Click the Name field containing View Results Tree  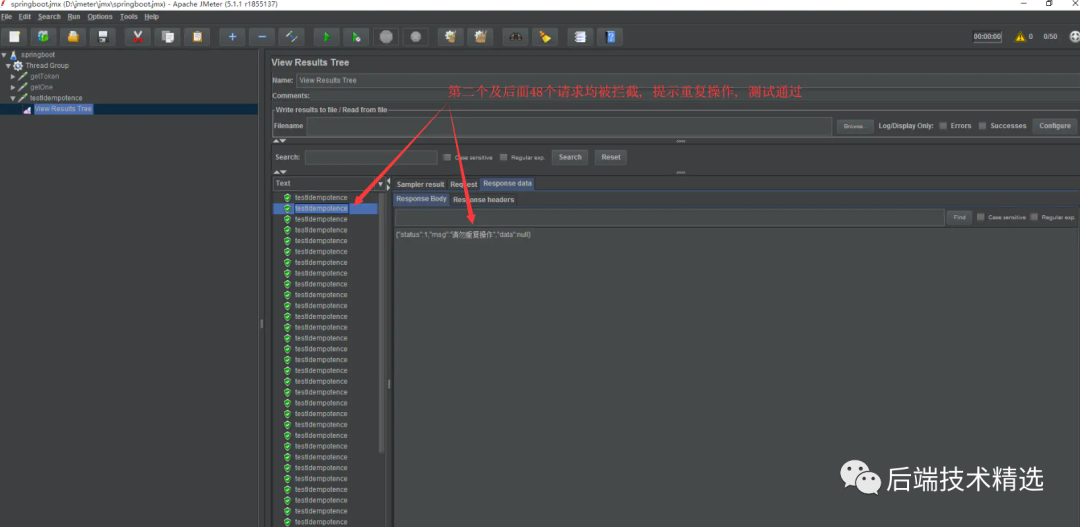coord(687,81)
